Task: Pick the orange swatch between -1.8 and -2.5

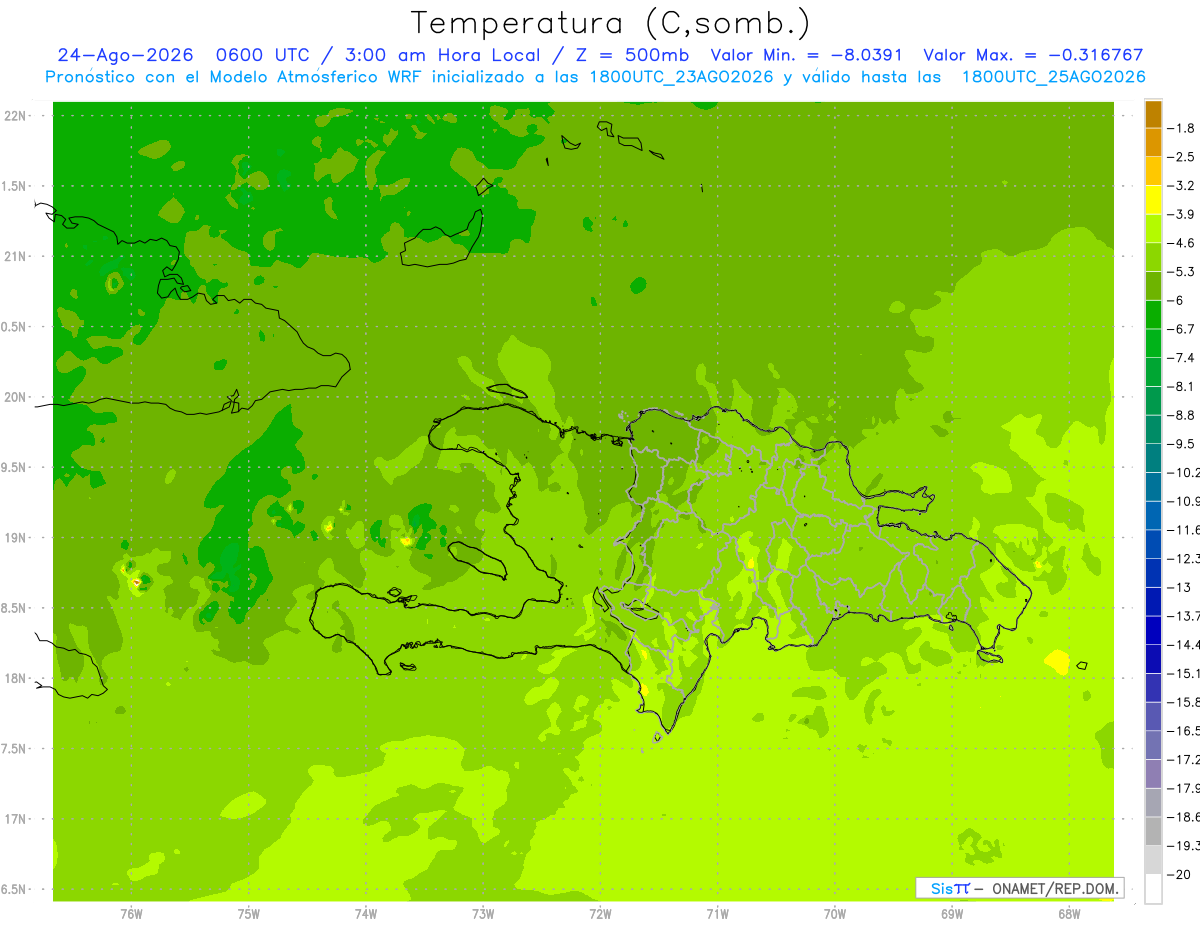Action: [x=1153, y=143]
